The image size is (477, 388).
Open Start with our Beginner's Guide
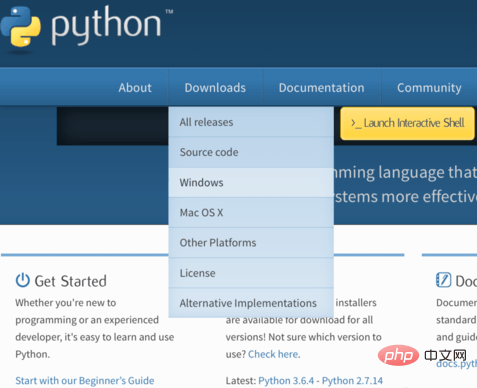pyautogui.click(x=85, y=381)
